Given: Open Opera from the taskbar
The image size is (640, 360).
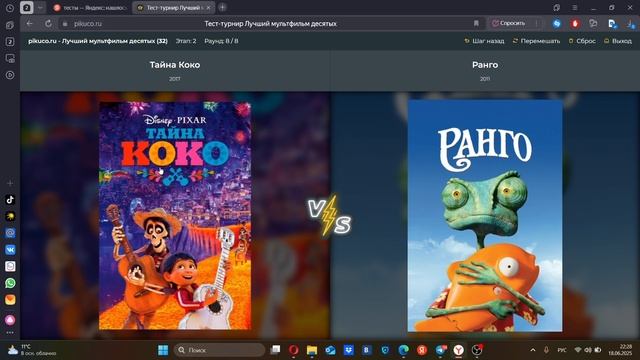Looking at the screenshot, I should [293, 350].
